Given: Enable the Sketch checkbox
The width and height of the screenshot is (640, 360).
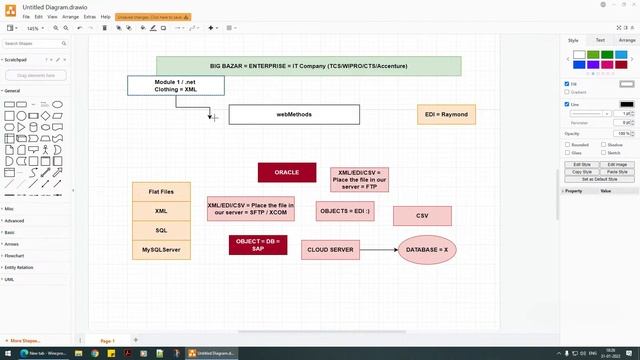Looking at the screenshot, I should coord(603,153).
